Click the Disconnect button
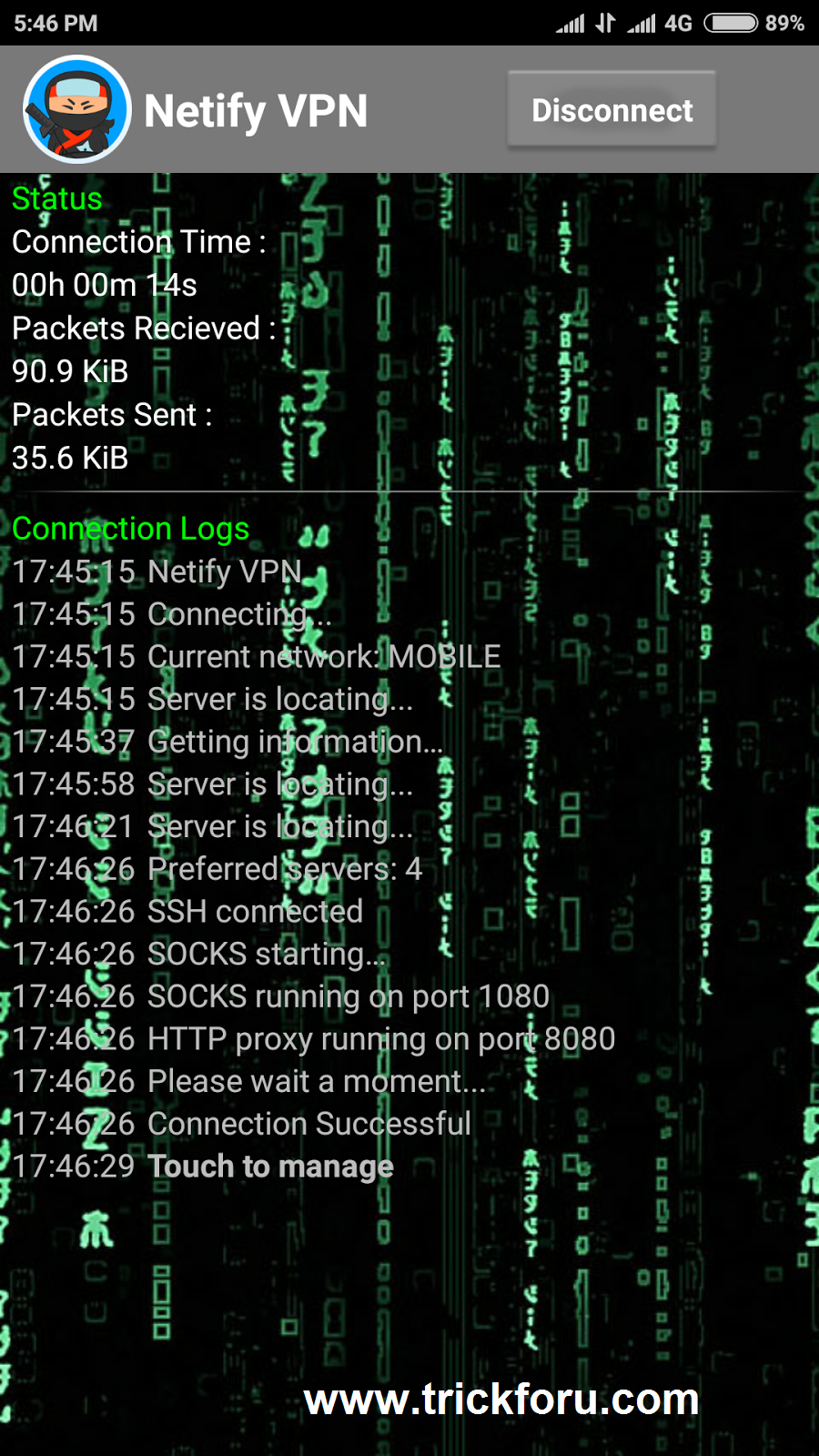 point(612,109)
